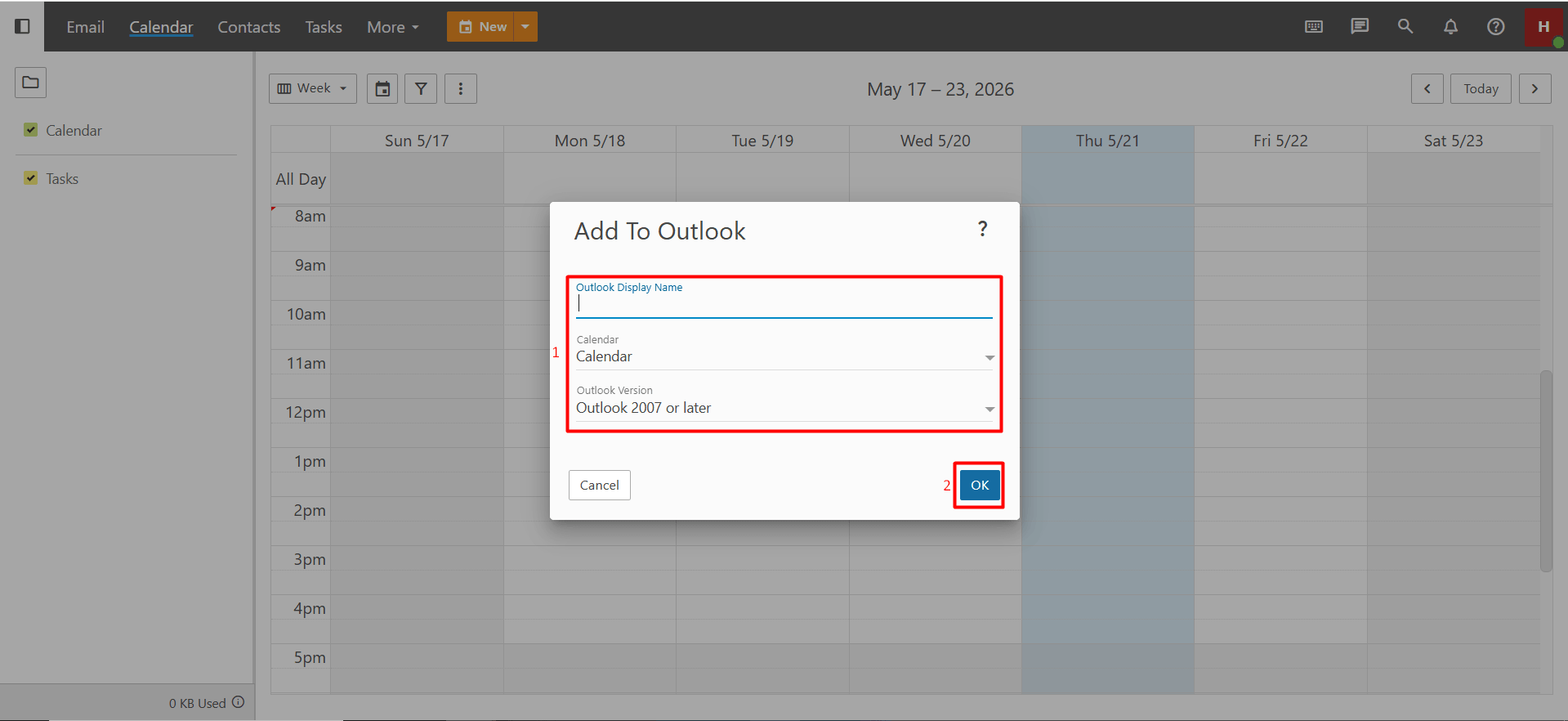Click the dialog help question mark
The image size is (1568, 721).
[x=983, y=229]
